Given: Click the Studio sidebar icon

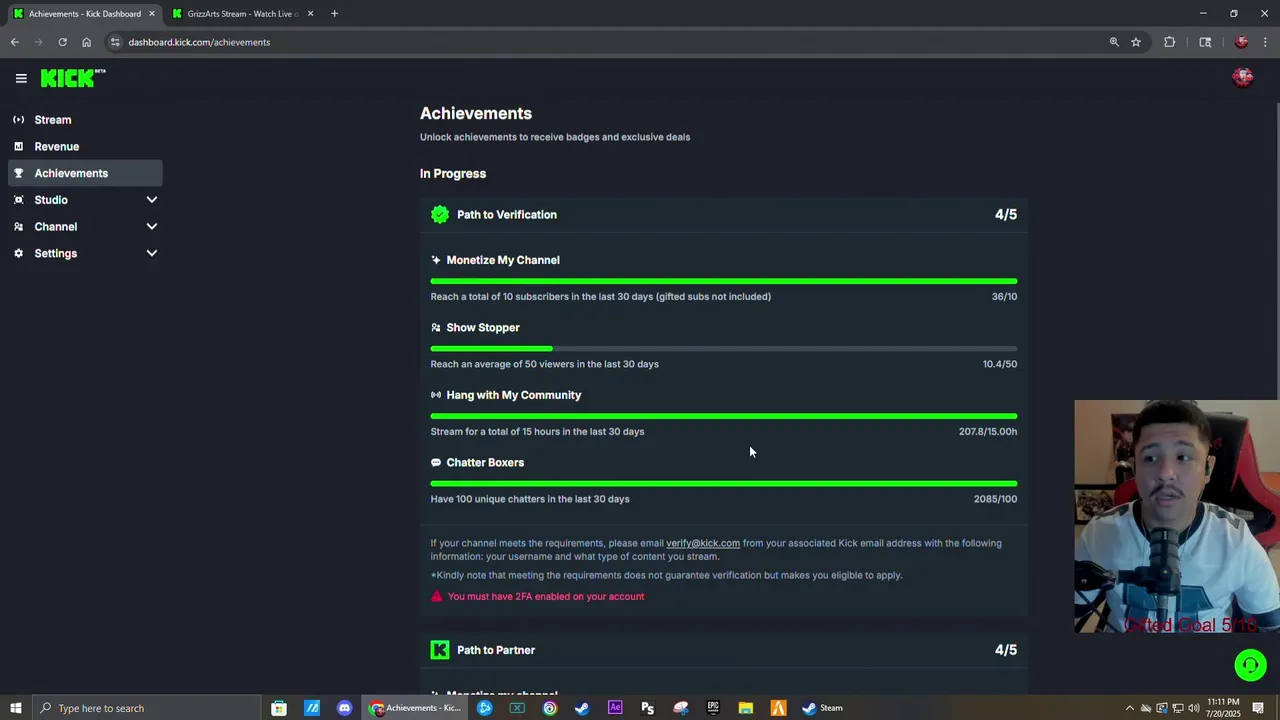Looking at the screenshot, I should [18, 200].
